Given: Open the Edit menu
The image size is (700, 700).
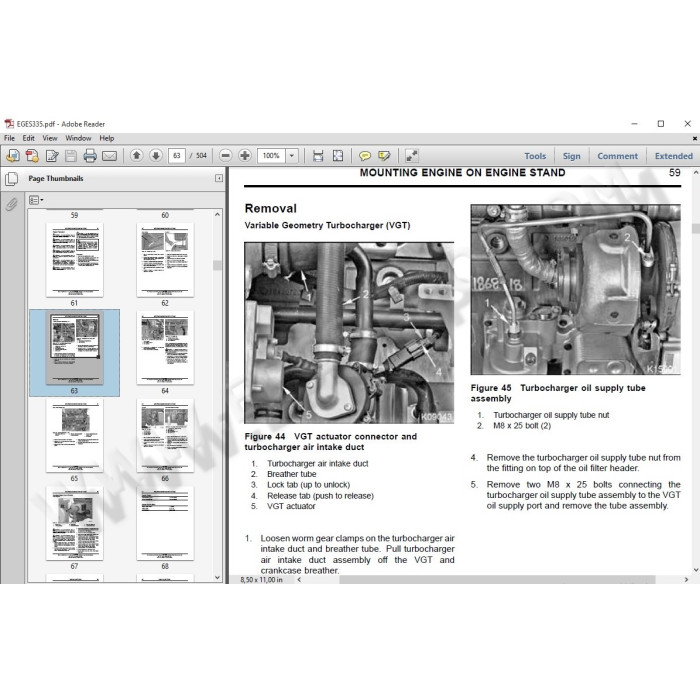Looking at the screenshot, I should click(x=29, y=138).
